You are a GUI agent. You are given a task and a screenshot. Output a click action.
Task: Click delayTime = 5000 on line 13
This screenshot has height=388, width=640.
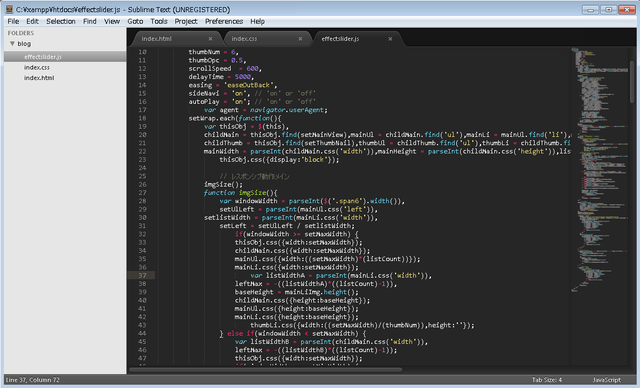(221, 77)
